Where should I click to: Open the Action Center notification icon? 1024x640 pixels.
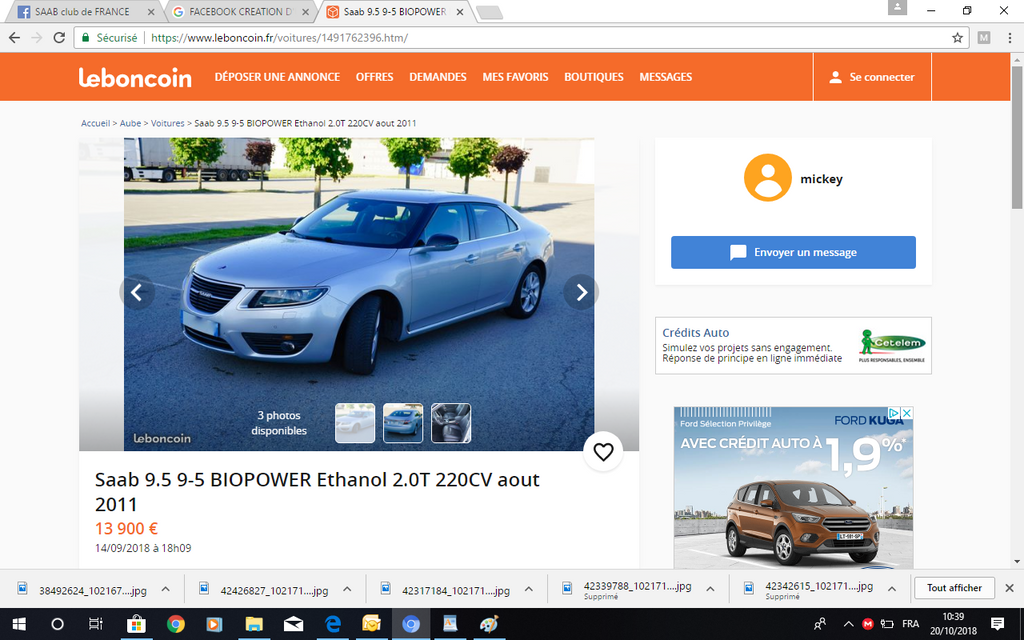[997, 624]
